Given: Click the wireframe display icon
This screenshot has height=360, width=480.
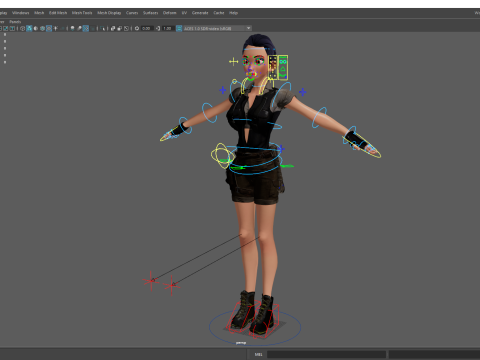Looking at the screenshot, I should tap(22, 28).
